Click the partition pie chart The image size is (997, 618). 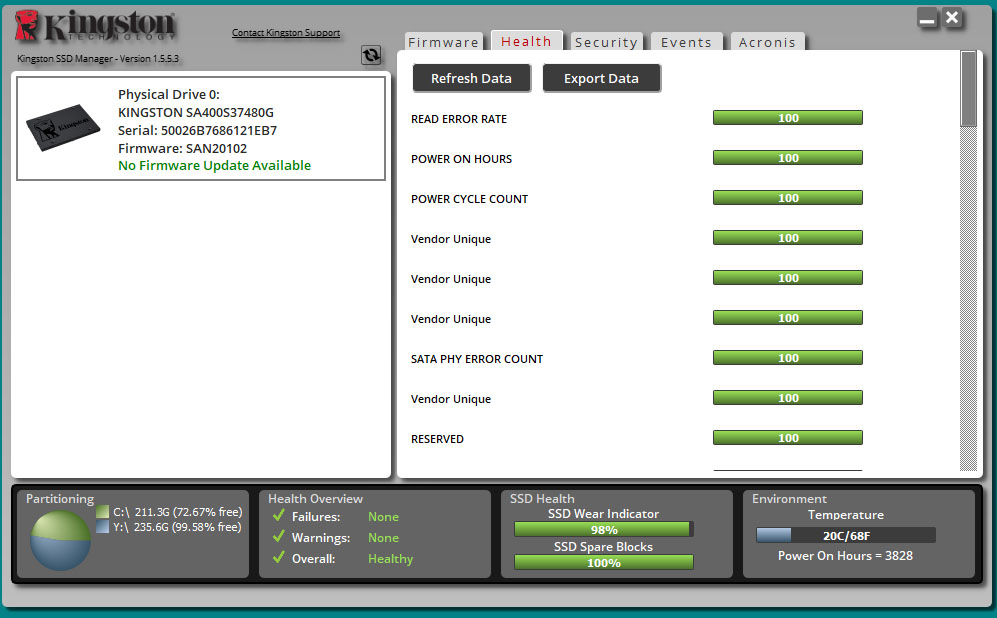[x=60, y=540]
